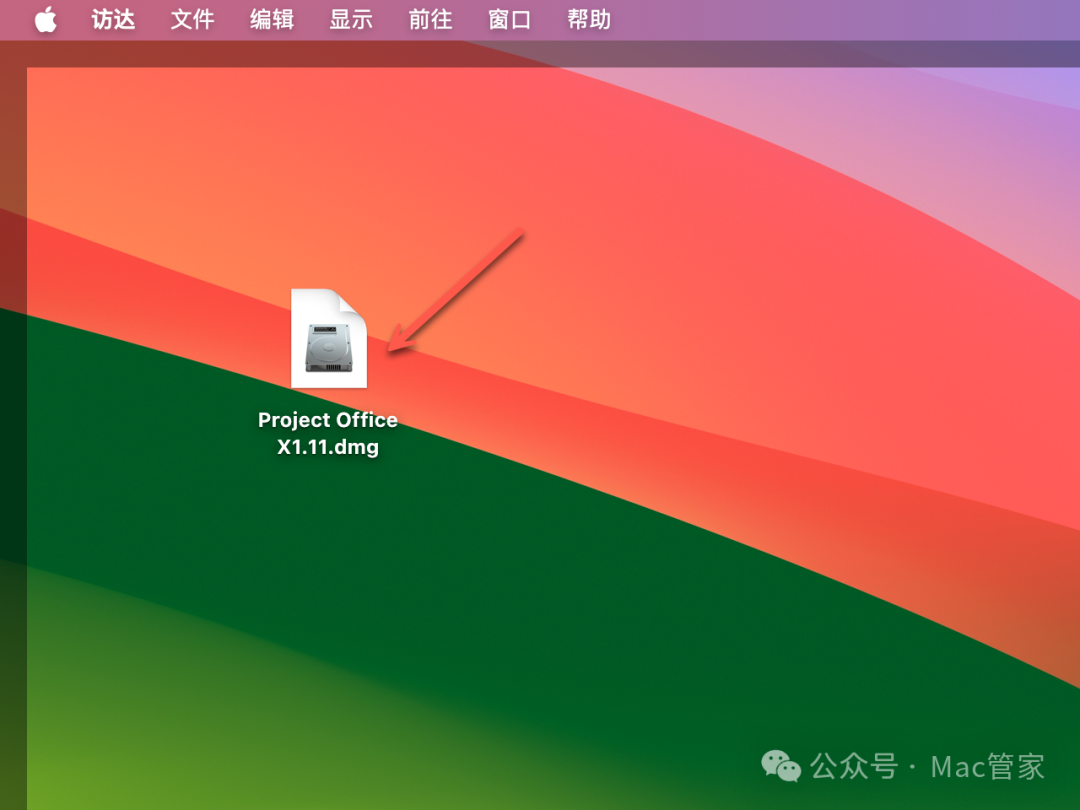Select the Project Office X1.11.dmg disk image icon
The image size is (1080, 810).
[329, 338]
